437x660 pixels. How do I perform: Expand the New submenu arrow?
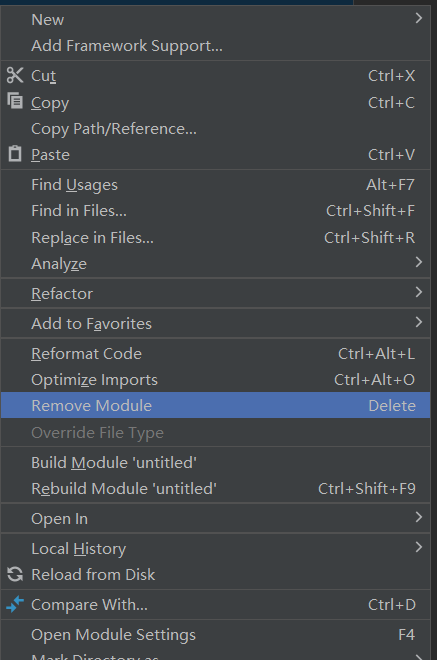[x=418, y=18]
